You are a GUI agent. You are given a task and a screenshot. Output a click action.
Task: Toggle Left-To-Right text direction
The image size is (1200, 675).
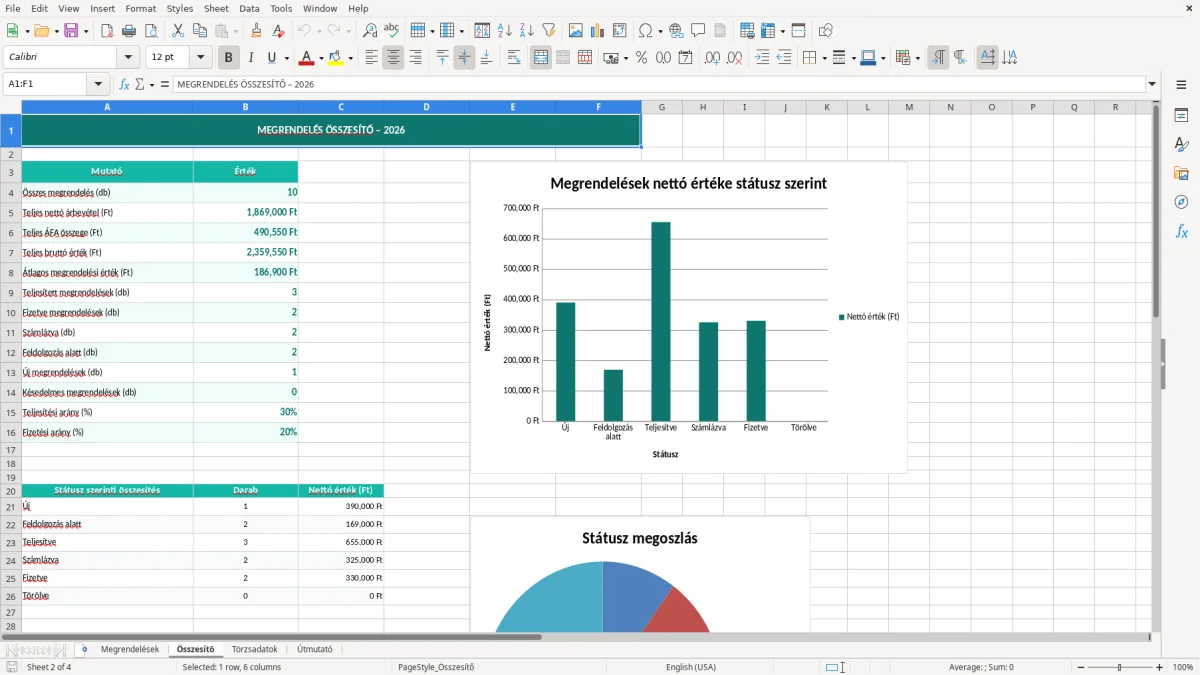click(938, 58)
